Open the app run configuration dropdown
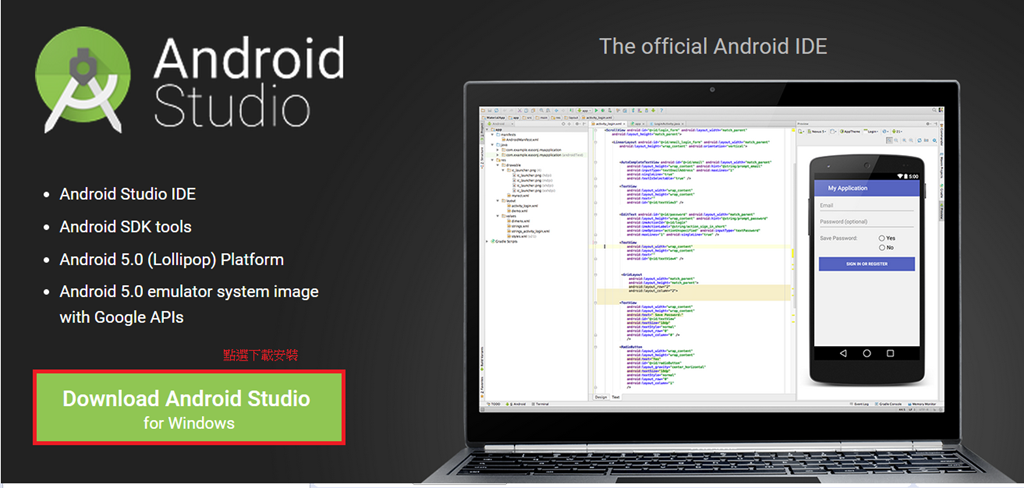Screen dimensions: 1024x488 pyautogui.click(x=584, y=110)
